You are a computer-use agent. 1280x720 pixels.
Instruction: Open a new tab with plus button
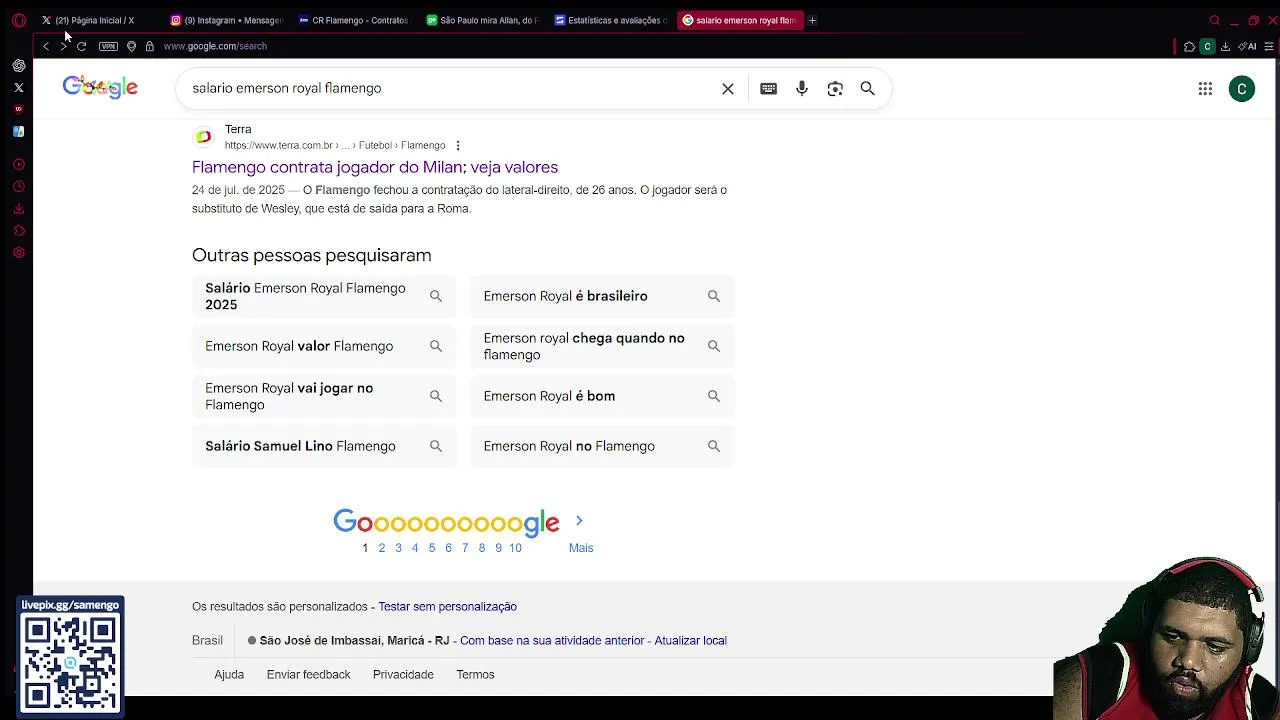(x=812, y=20)
